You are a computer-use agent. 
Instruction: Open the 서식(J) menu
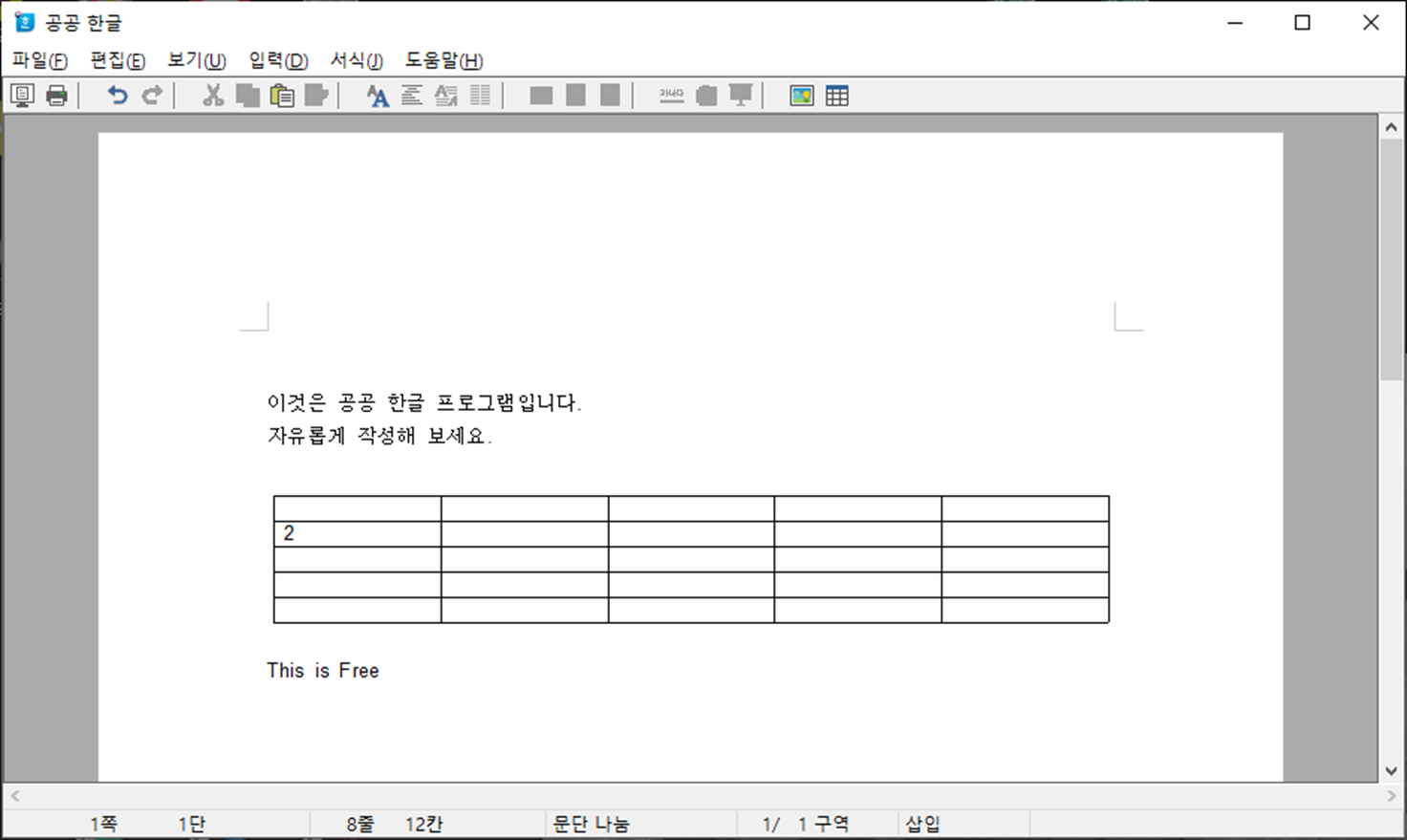357,60
